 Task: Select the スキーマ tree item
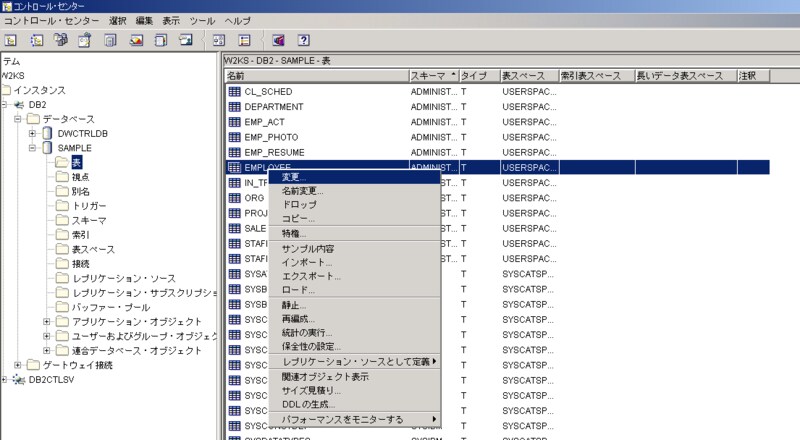(x=89, y=220)
